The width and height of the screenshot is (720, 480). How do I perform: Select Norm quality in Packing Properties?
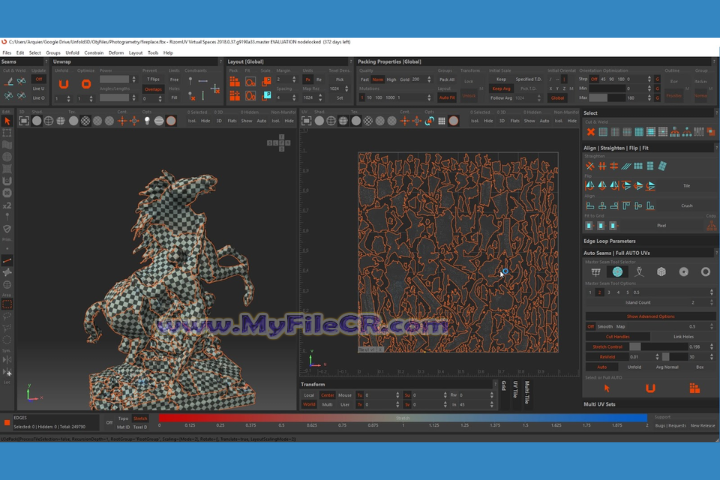377,79
